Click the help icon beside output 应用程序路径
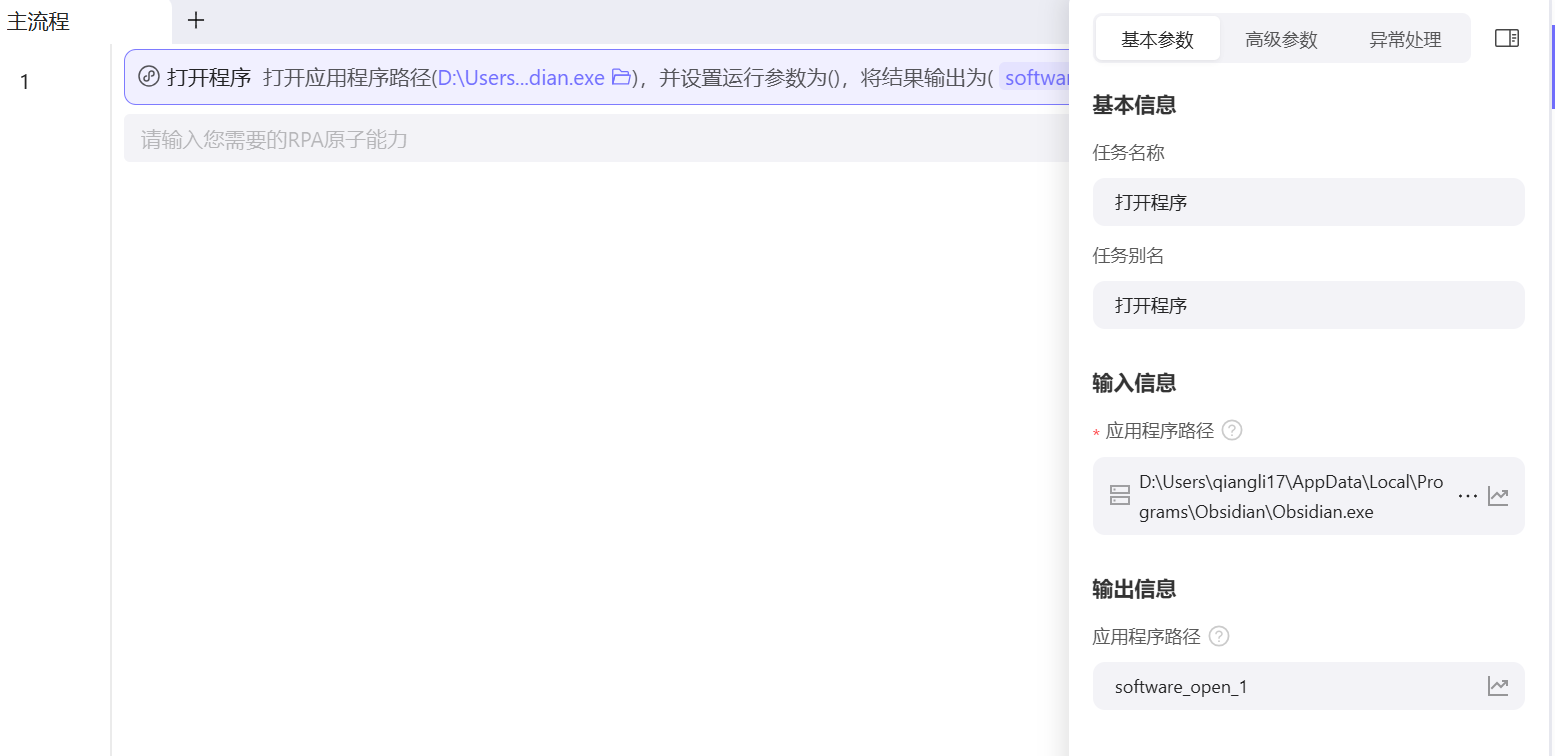Viewport: 1555px width, 756px height. point(1218,636)
